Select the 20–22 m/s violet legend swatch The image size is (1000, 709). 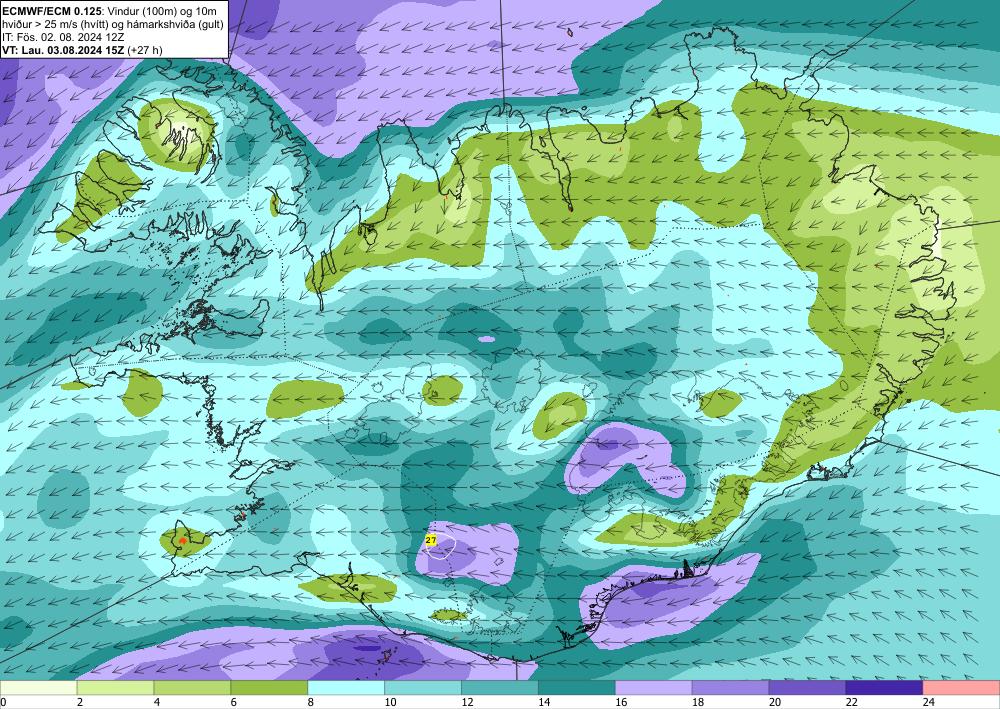click(807, 688)
